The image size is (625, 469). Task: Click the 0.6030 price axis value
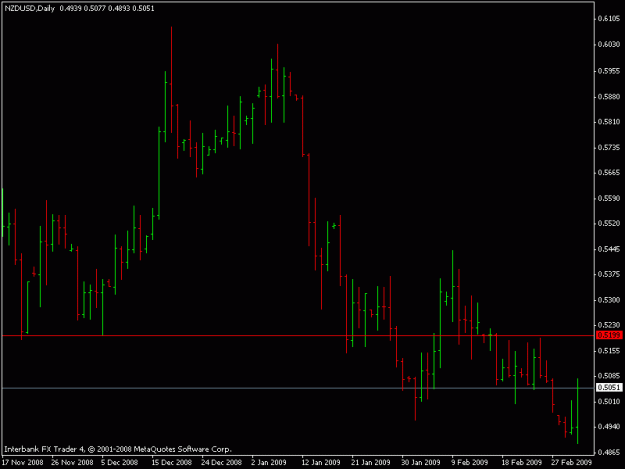tap(609, 44)
